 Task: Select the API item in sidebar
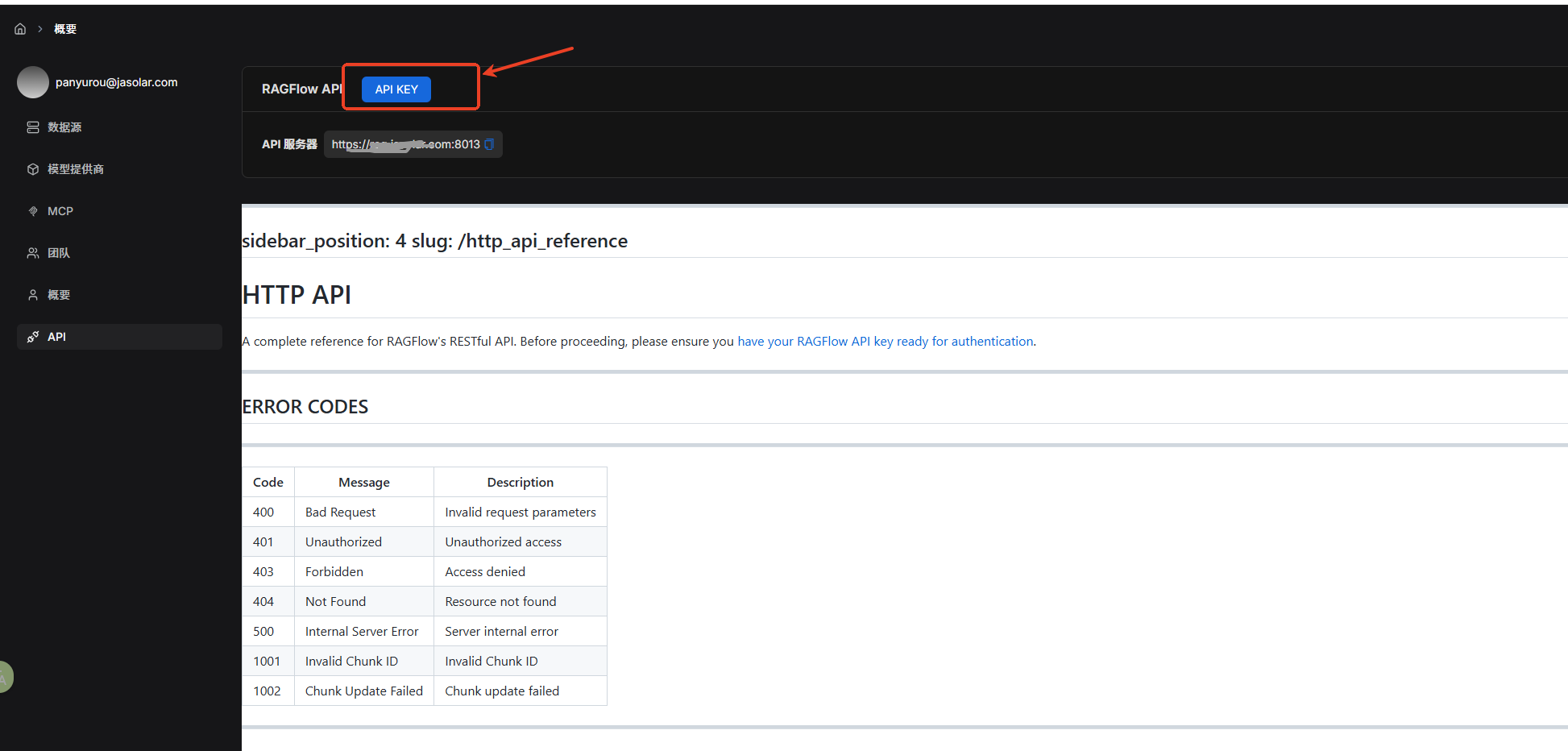click(56, 337)
